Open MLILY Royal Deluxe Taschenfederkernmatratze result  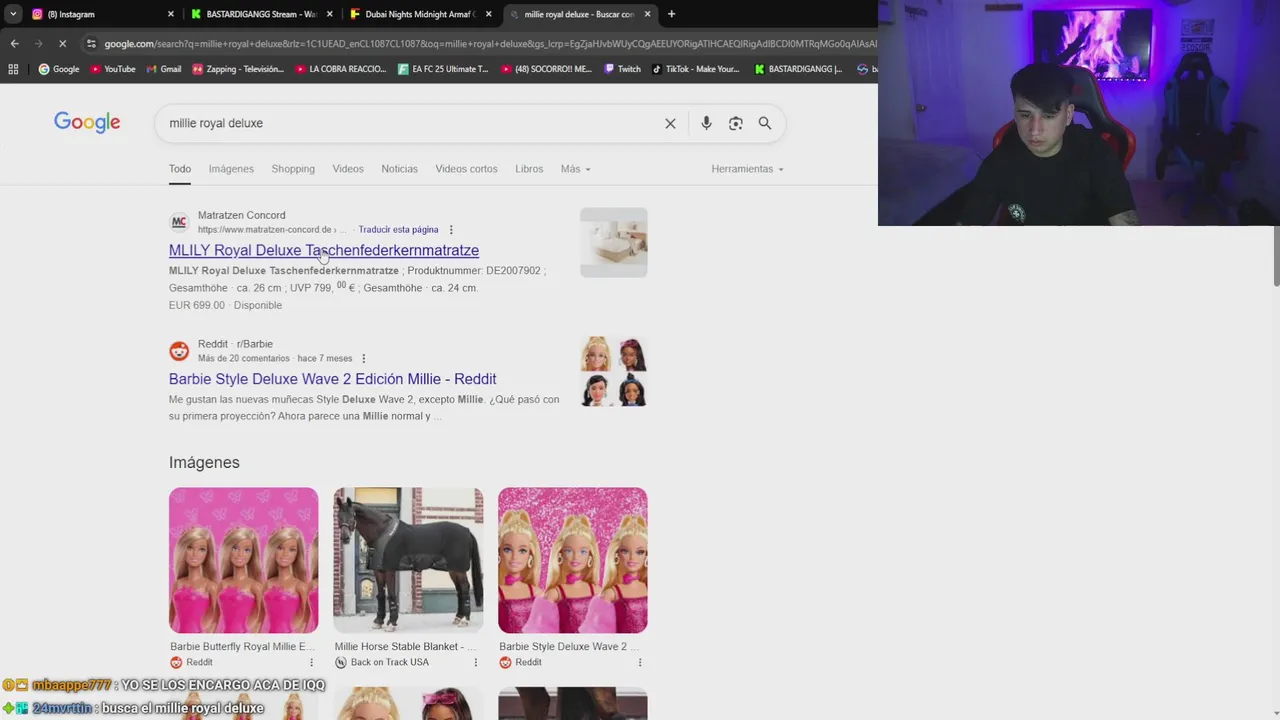point(324,250)
